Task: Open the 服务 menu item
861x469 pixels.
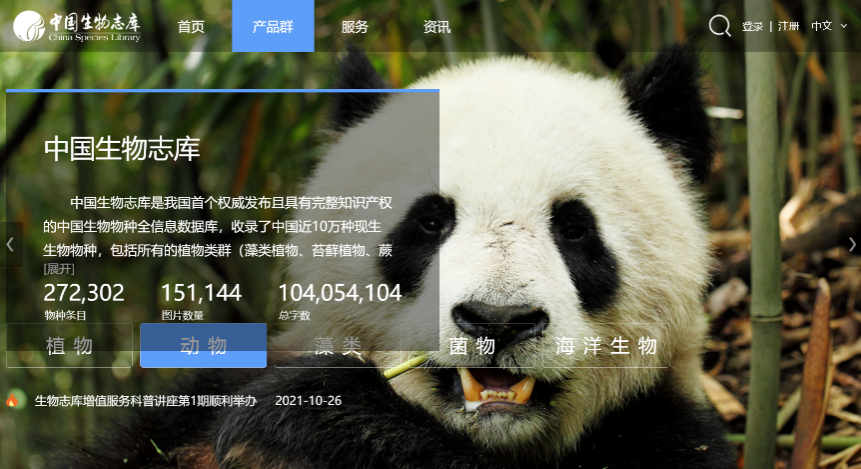Action: click(355, 26)
